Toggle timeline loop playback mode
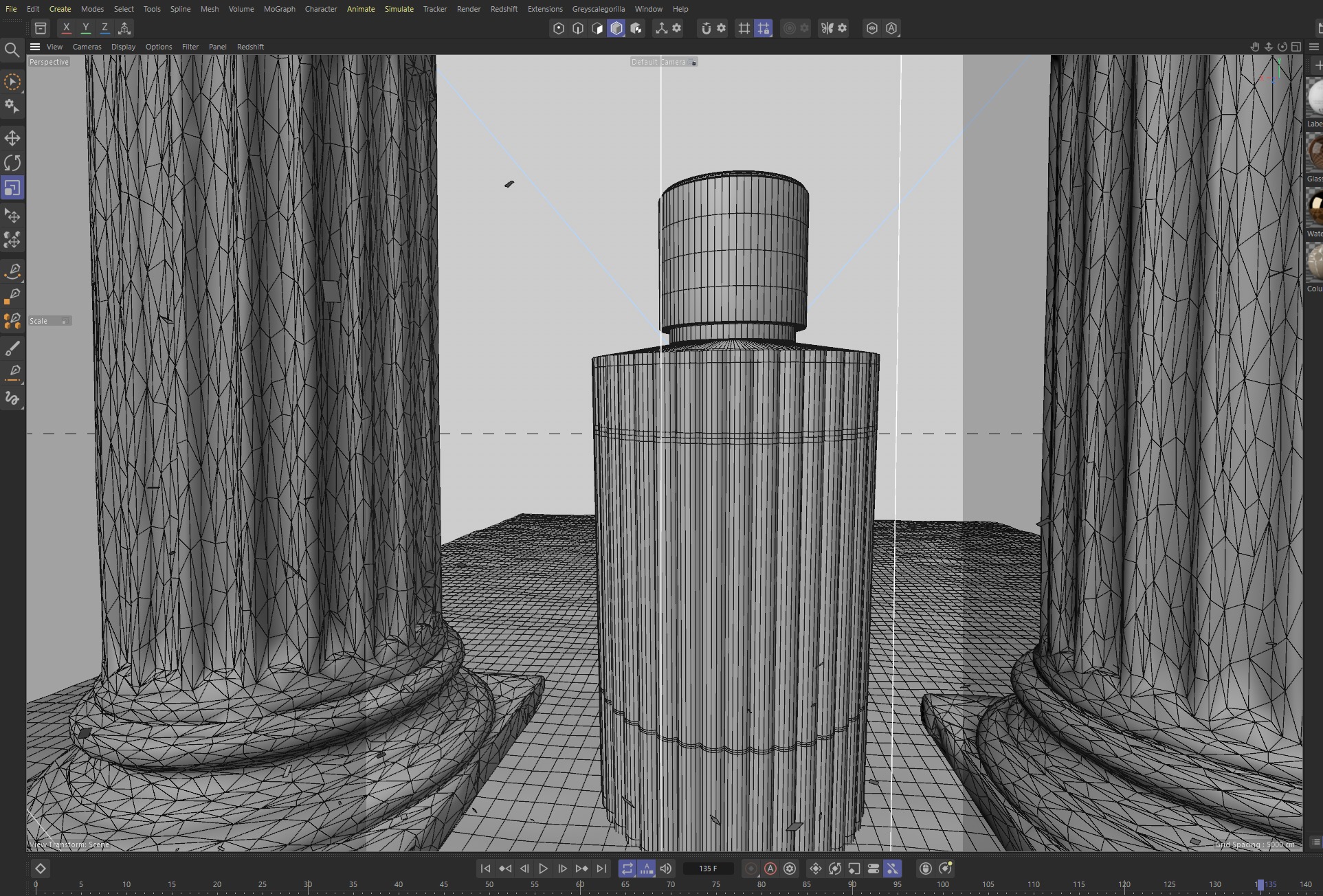The width and height of the screenshot is (1323, 896). 627,869
